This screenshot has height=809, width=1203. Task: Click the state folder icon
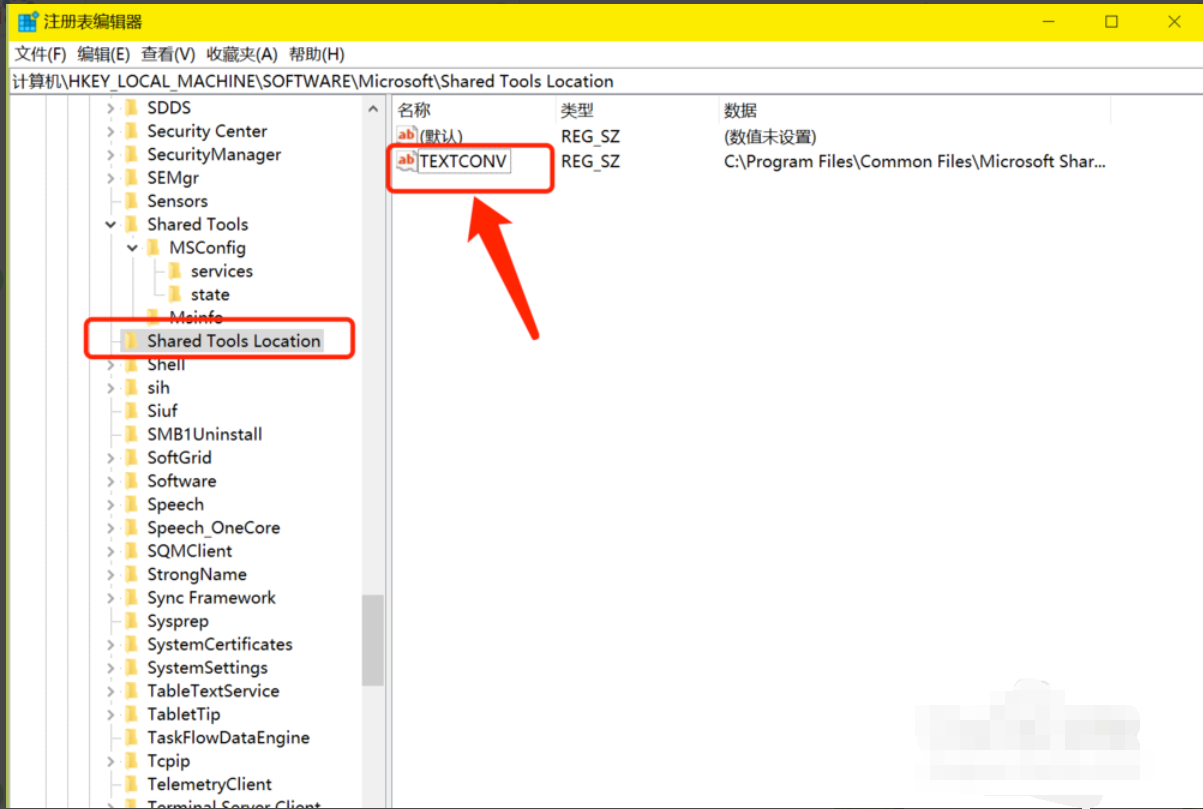174,294
